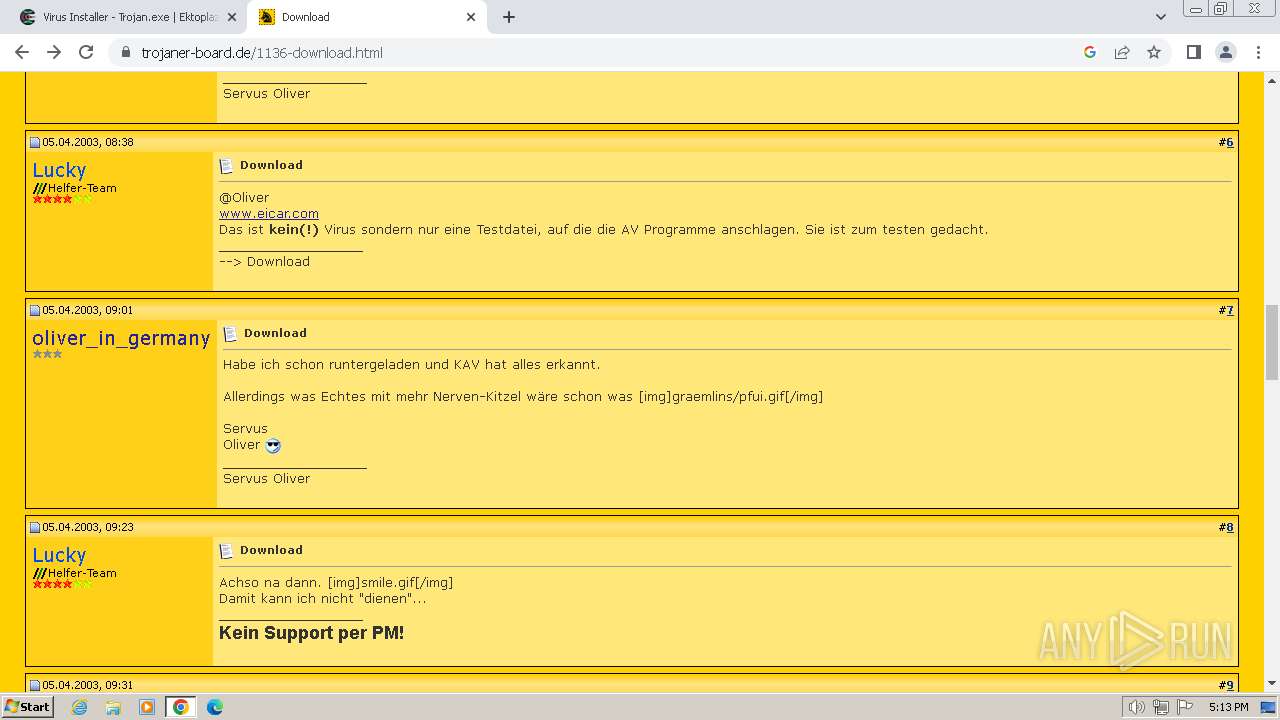Bookmark this page with star

coord(1154,52)
